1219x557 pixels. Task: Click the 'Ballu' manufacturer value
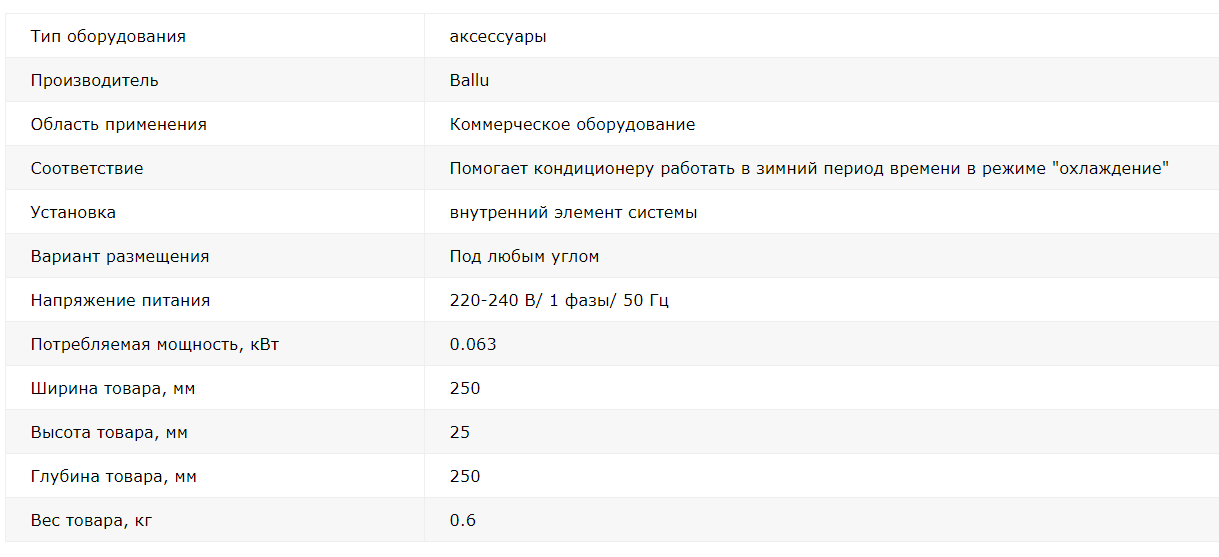[469, 81]
